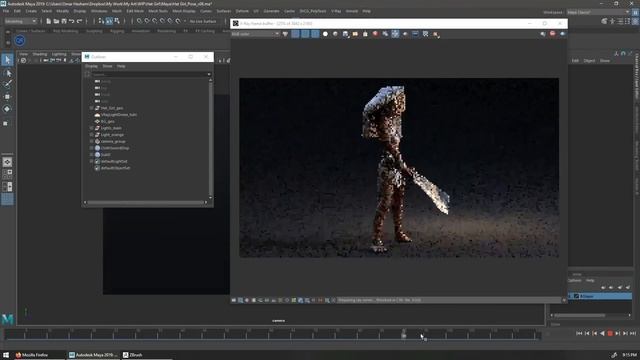Pick the Paint Selection tool

click(7, 85)
